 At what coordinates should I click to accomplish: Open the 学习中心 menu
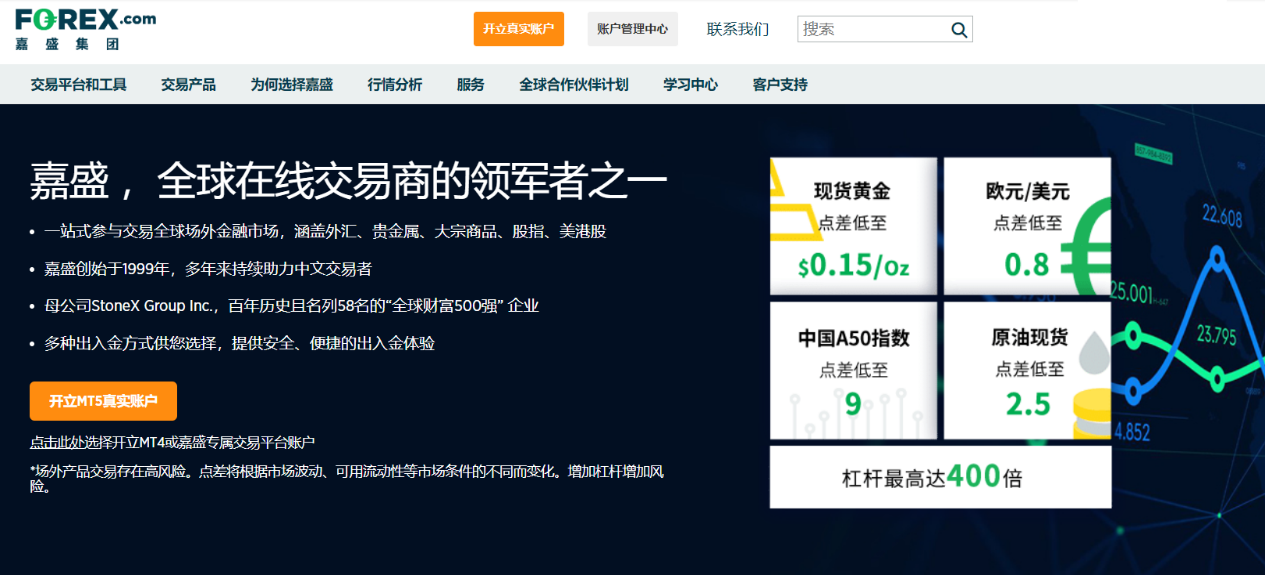(x=690, y=85)
